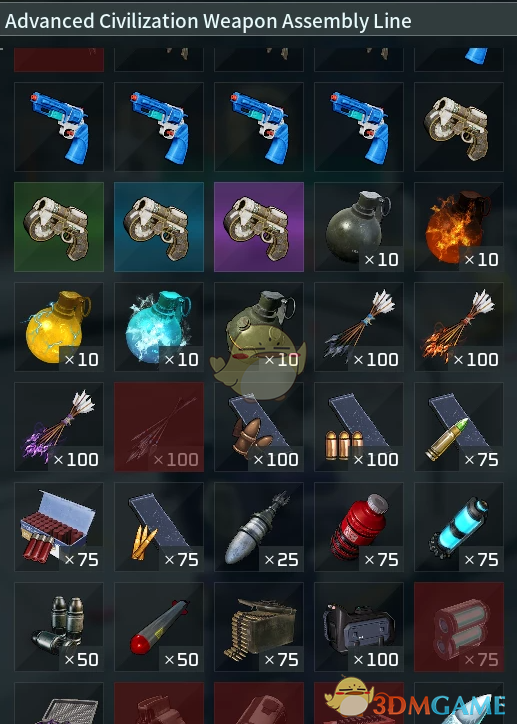Select the green-background uncommon handgun
Image resolution: width=517 pixels, height=724 pixels.
(59, 227)
